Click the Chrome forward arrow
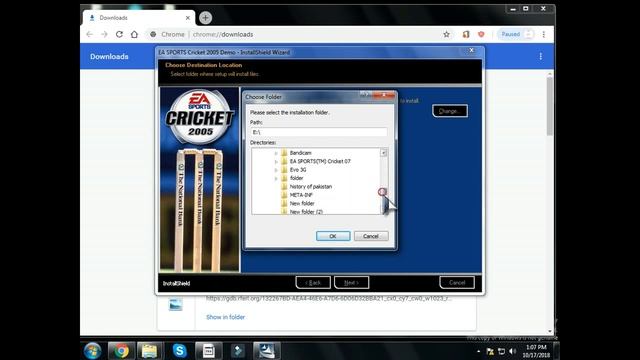 [x=104, y=34]
